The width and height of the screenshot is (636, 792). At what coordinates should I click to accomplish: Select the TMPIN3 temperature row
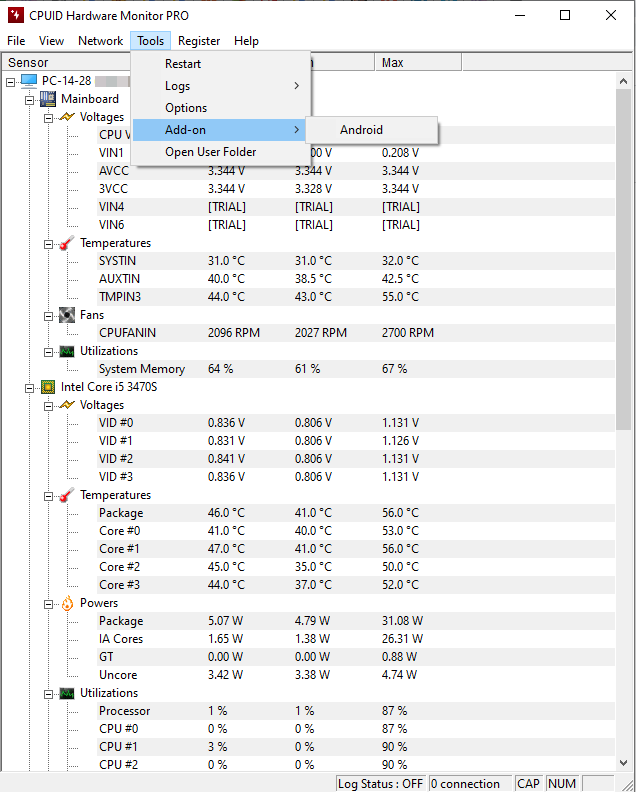point(356,297)
